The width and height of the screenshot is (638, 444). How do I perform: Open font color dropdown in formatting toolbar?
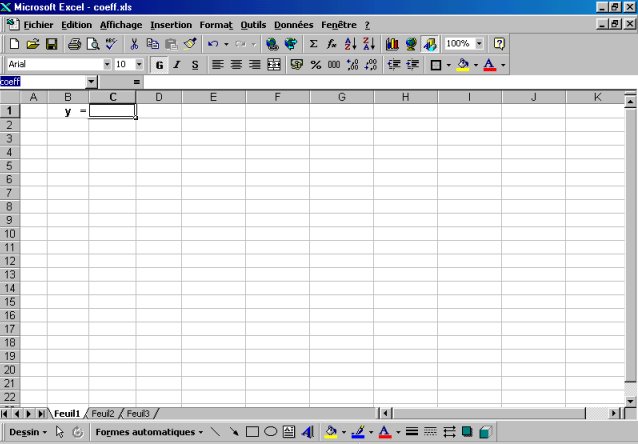tap(503, 65)
